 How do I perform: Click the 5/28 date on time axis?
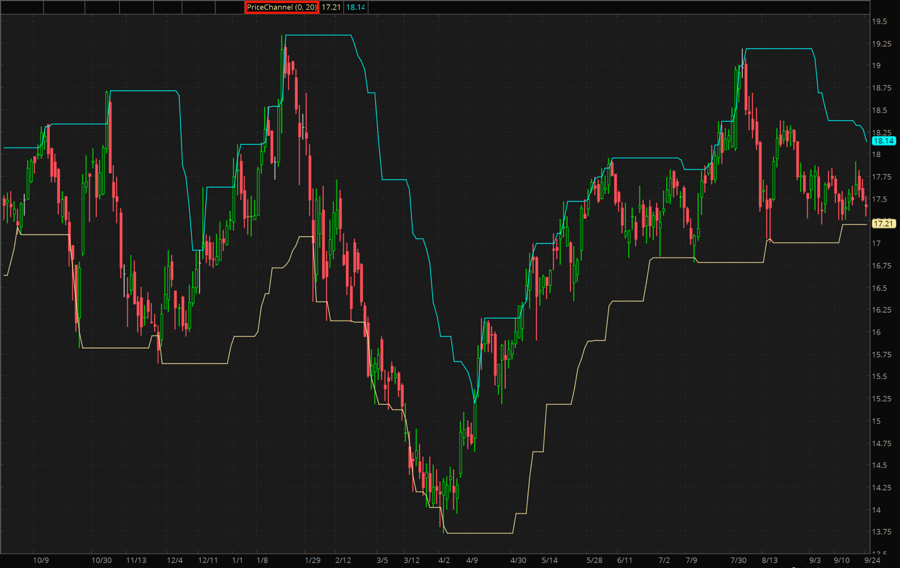(x=595, y=560)
